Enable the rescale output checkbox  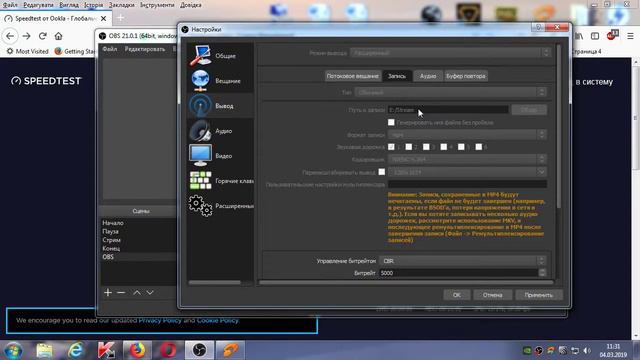[382, 172]
